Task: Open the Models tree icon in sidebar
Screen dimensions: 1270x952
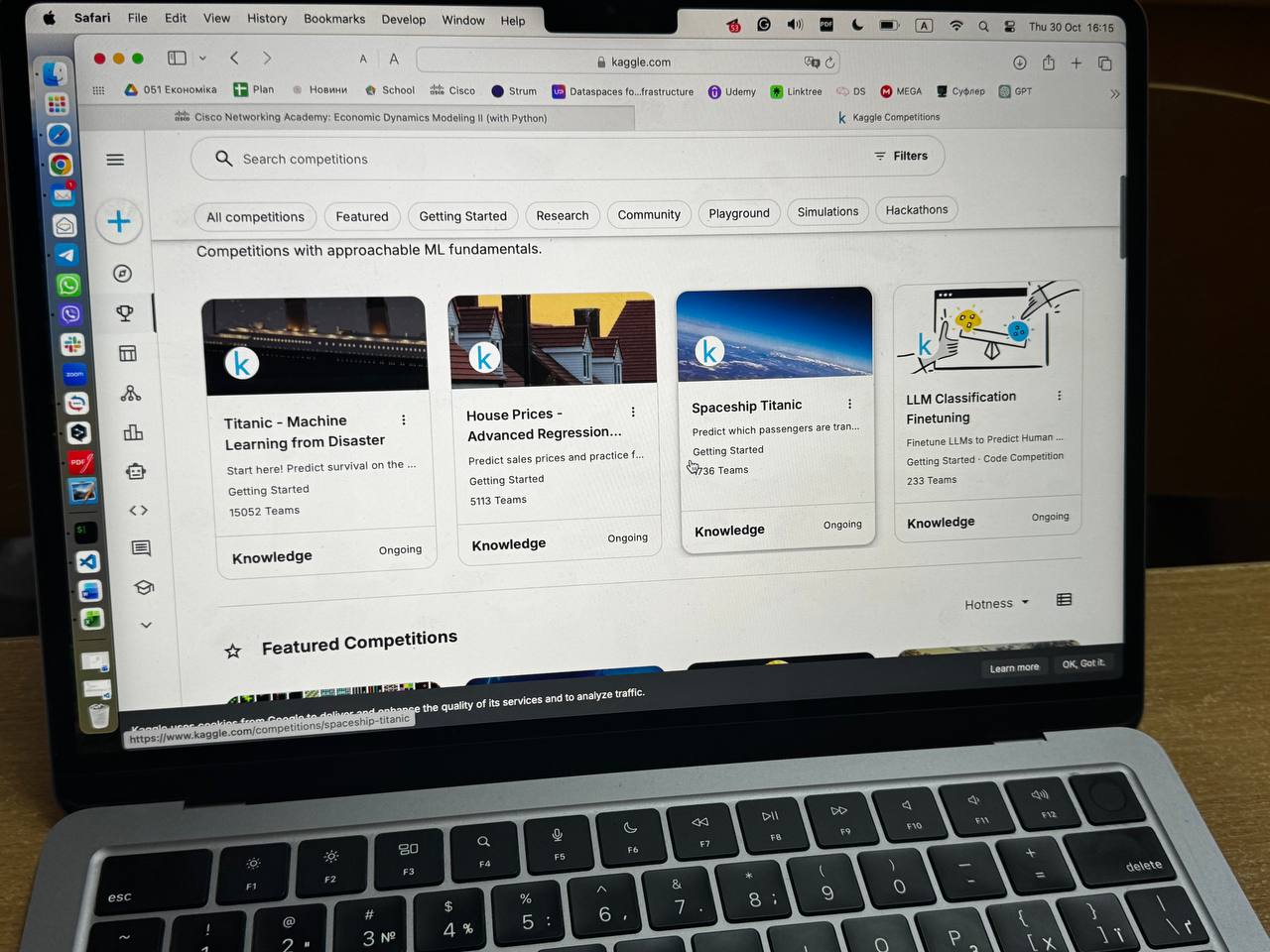Action: point(130,394)
